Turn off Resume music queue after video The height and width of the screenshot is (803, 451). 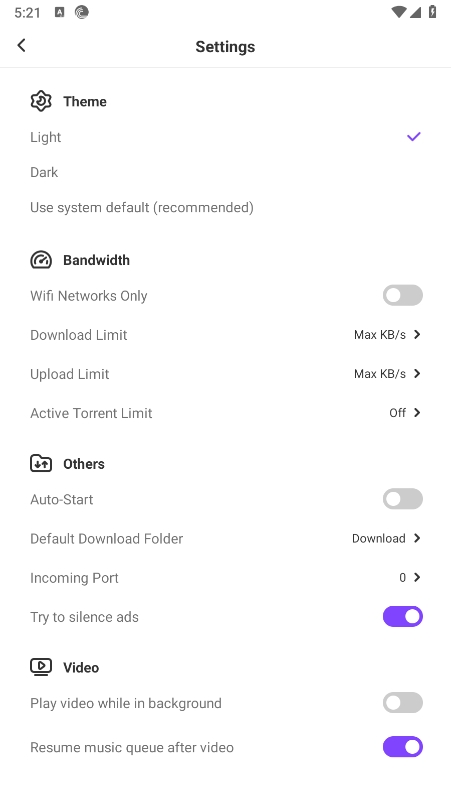(x=403, y=747)
